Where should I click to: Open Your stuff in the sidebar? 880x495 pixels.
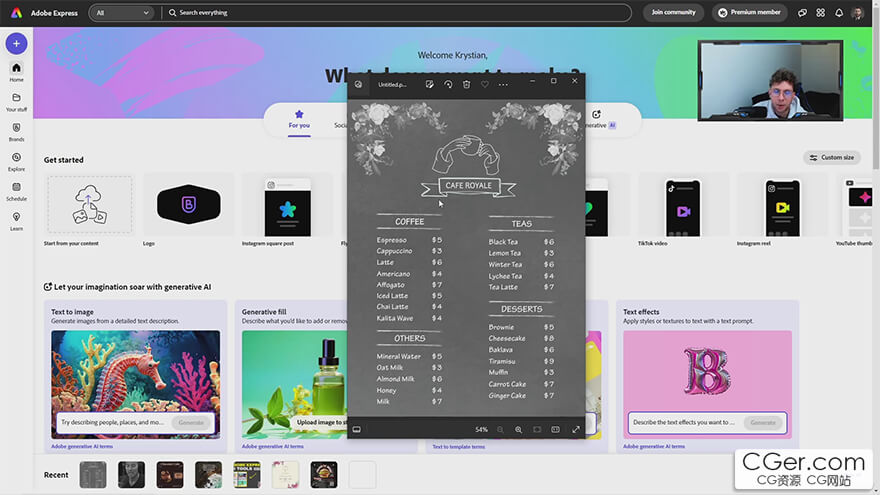[x=16, y=102]
